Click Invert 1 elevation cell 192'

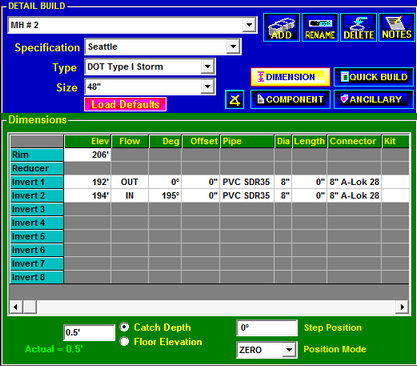click(x=87, y=182)
